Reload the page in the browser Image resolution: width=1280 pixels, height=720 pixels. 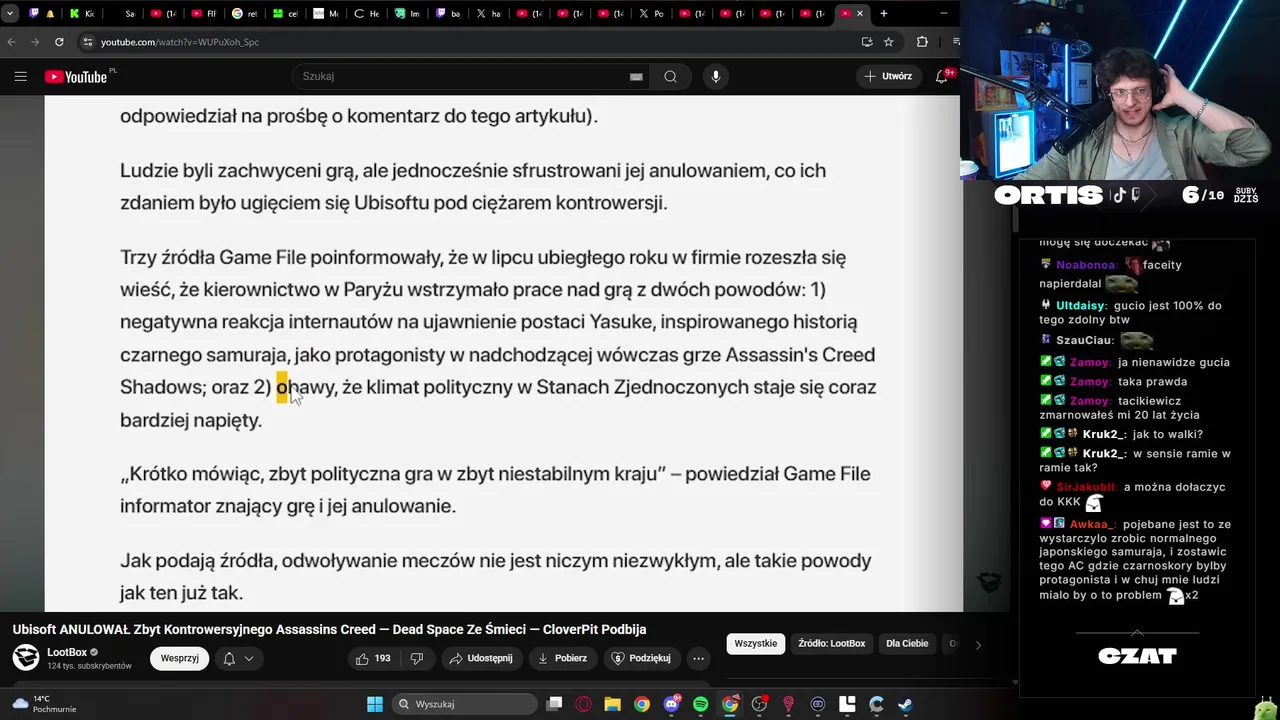(59, 42)
